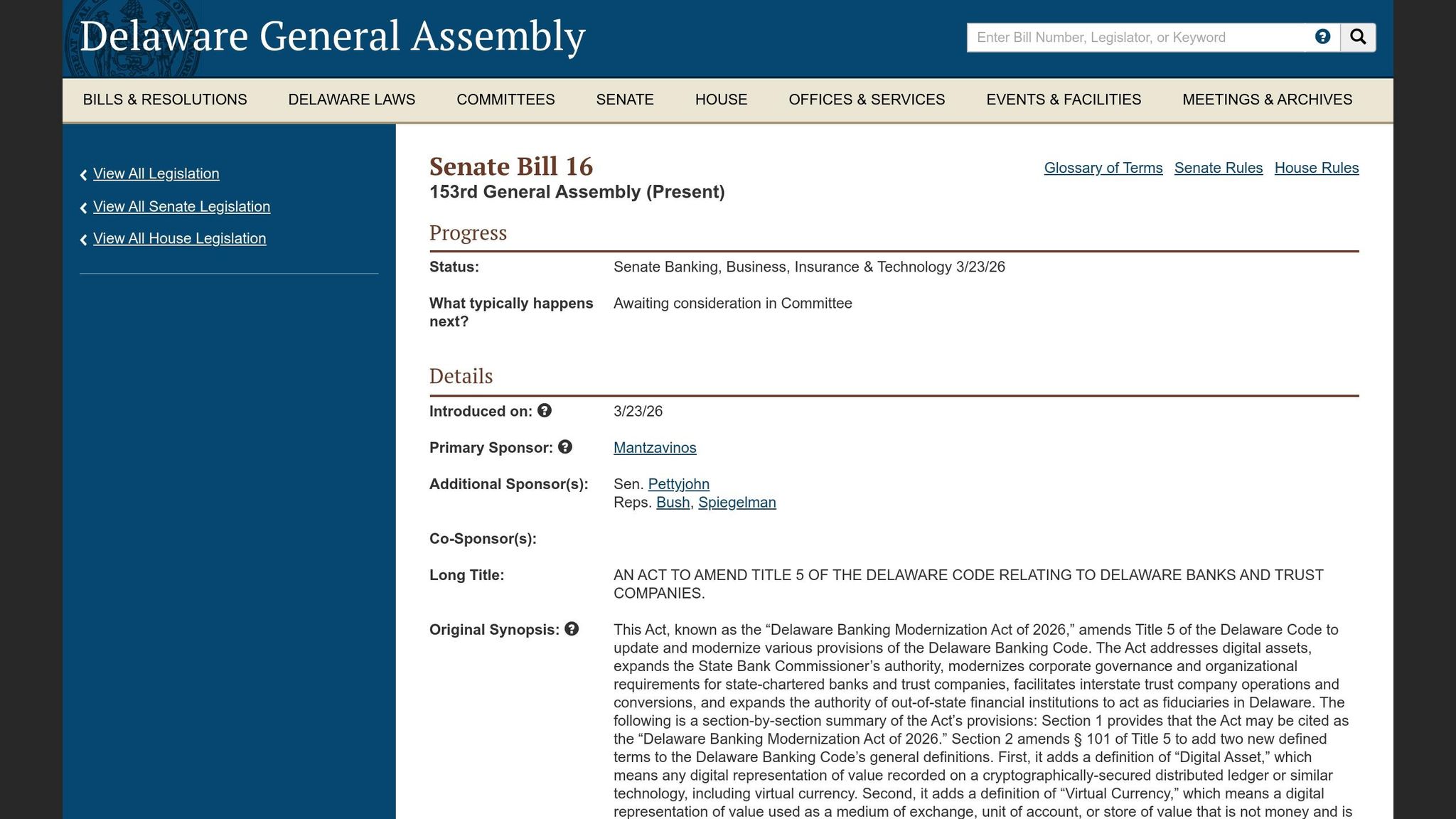Open the Offices & Services menu
The width and height of the screenshot is (1456, 819).
(x=867, y=100)
